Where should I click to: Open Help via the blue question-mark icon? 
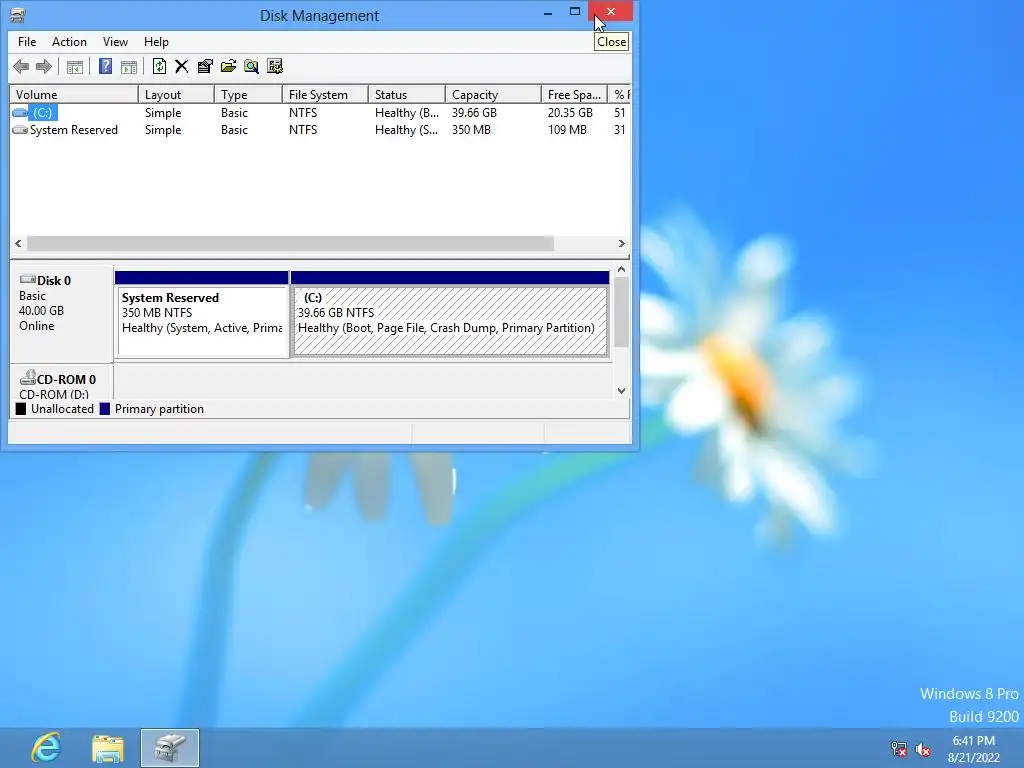tap(105, 66)
